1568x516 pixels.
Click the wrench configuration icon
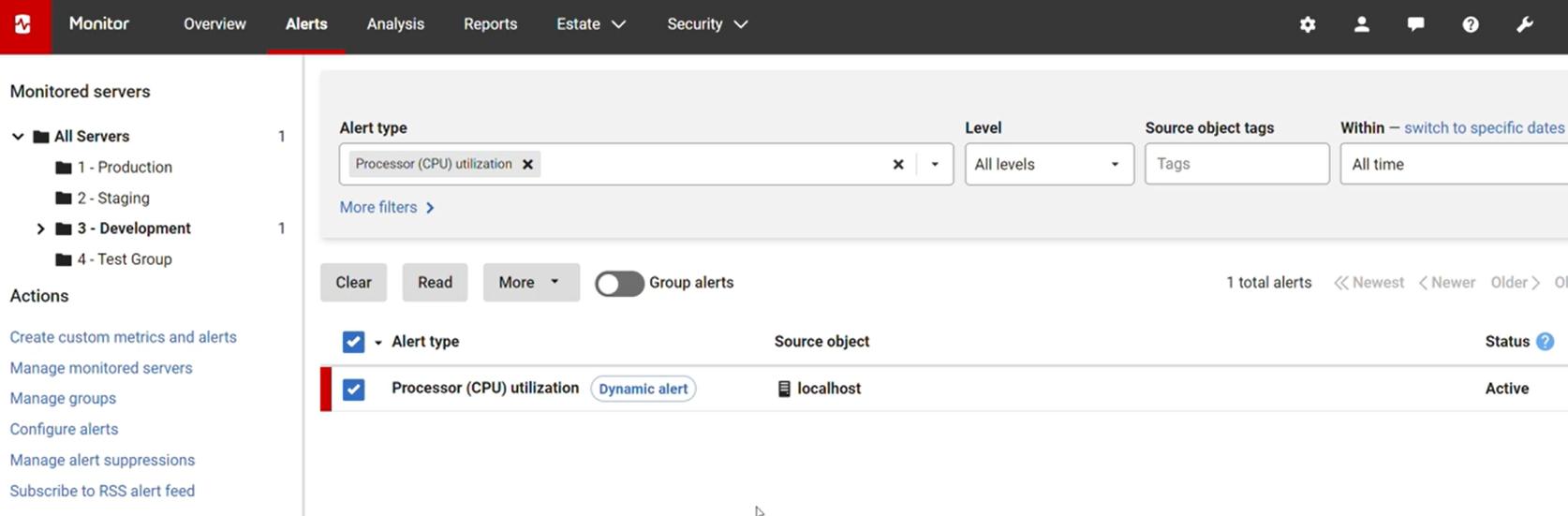(x=1525, y=25)
